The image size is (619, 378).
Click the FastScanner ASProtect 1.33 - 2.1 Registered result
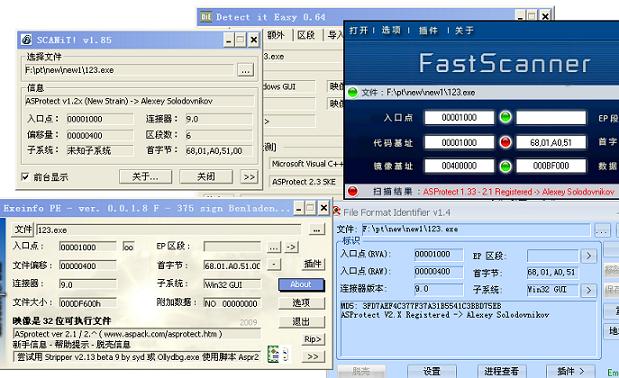click(x=519, y=192)
